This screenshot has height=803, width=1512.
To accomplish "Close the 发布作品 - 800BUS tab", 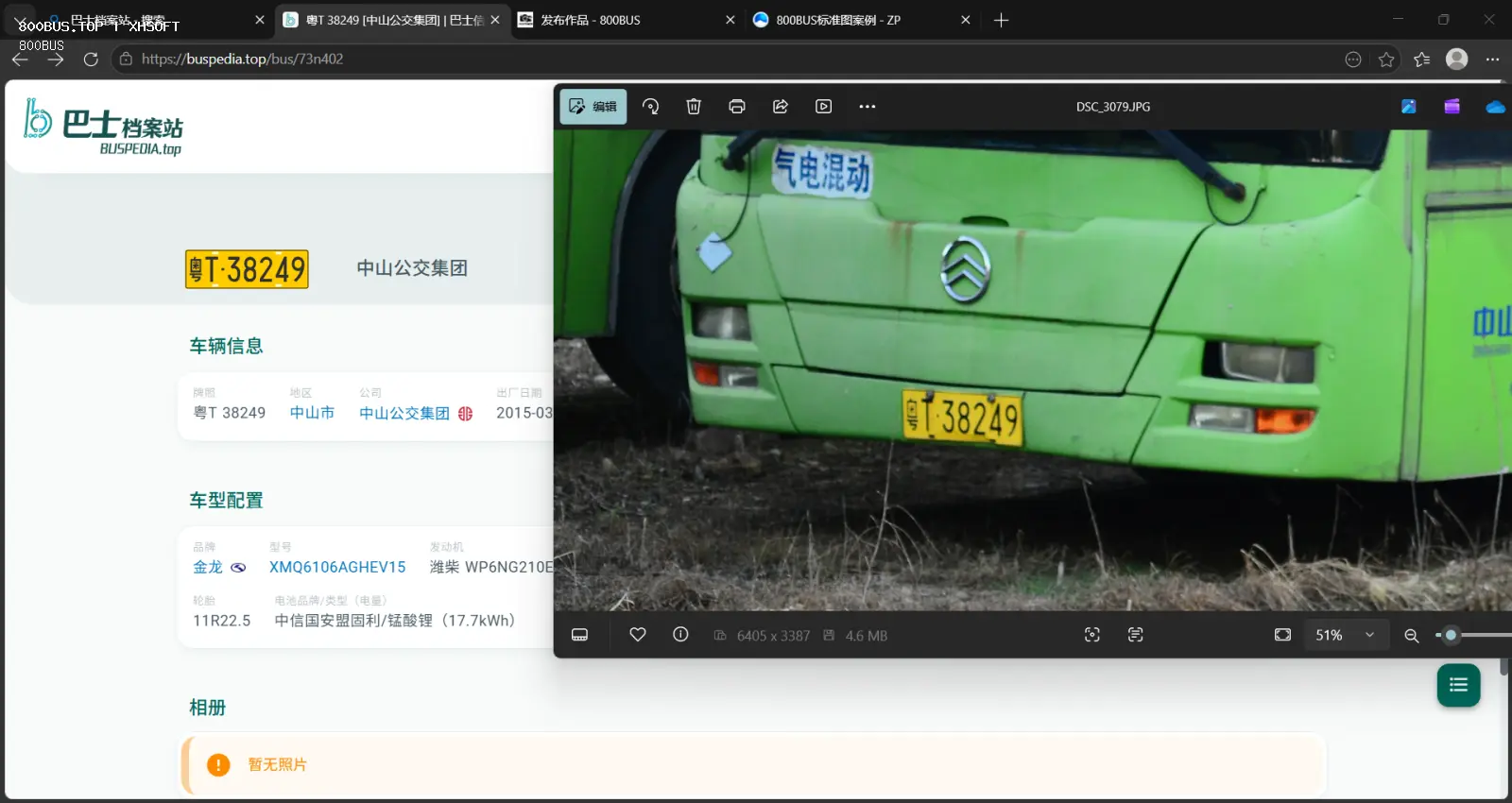I will pyautogui.click(x=730, y=20).
